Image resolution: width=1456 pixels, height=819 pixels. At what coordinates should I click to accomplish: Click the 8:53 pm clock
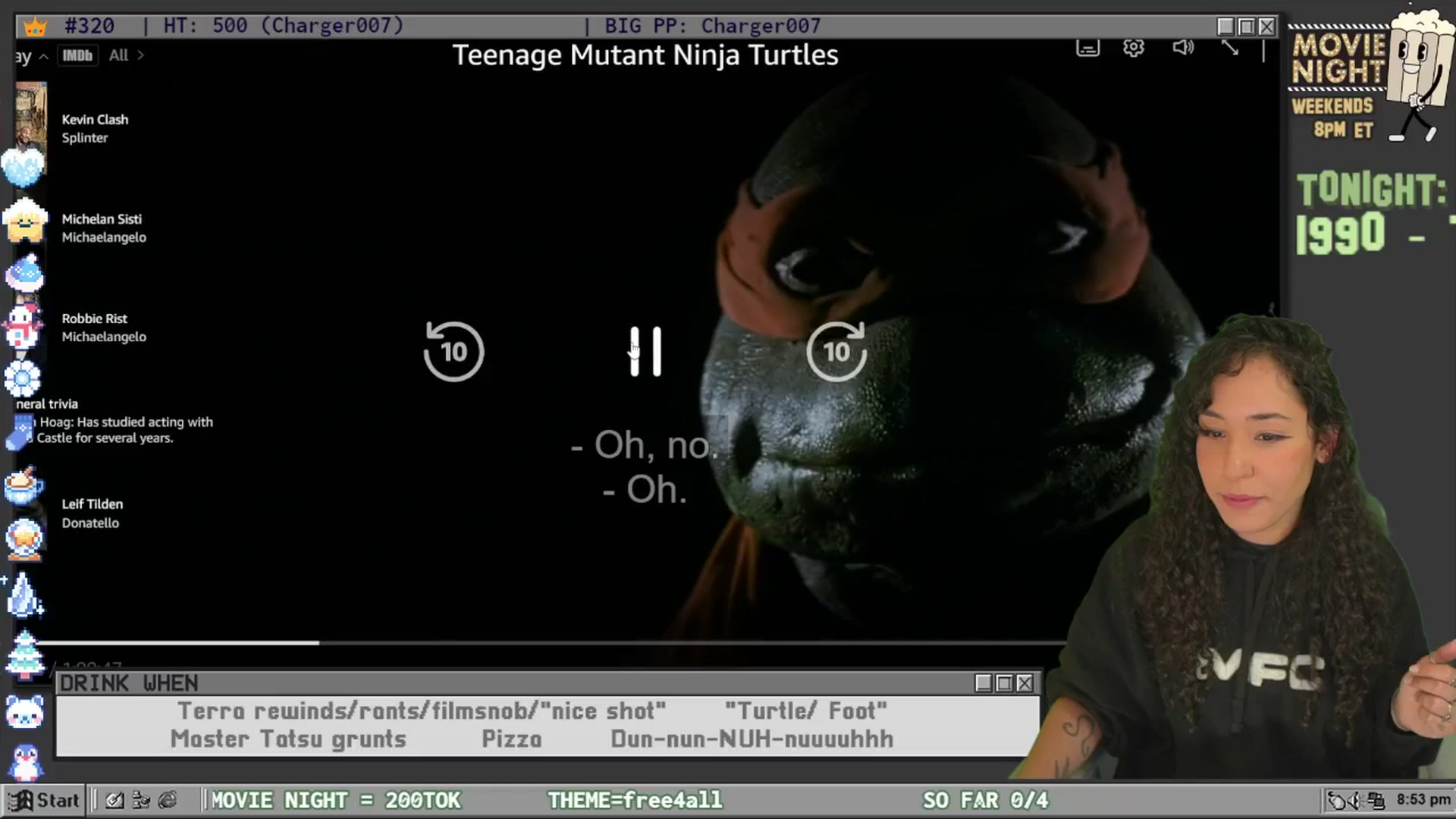(1423, 799)
